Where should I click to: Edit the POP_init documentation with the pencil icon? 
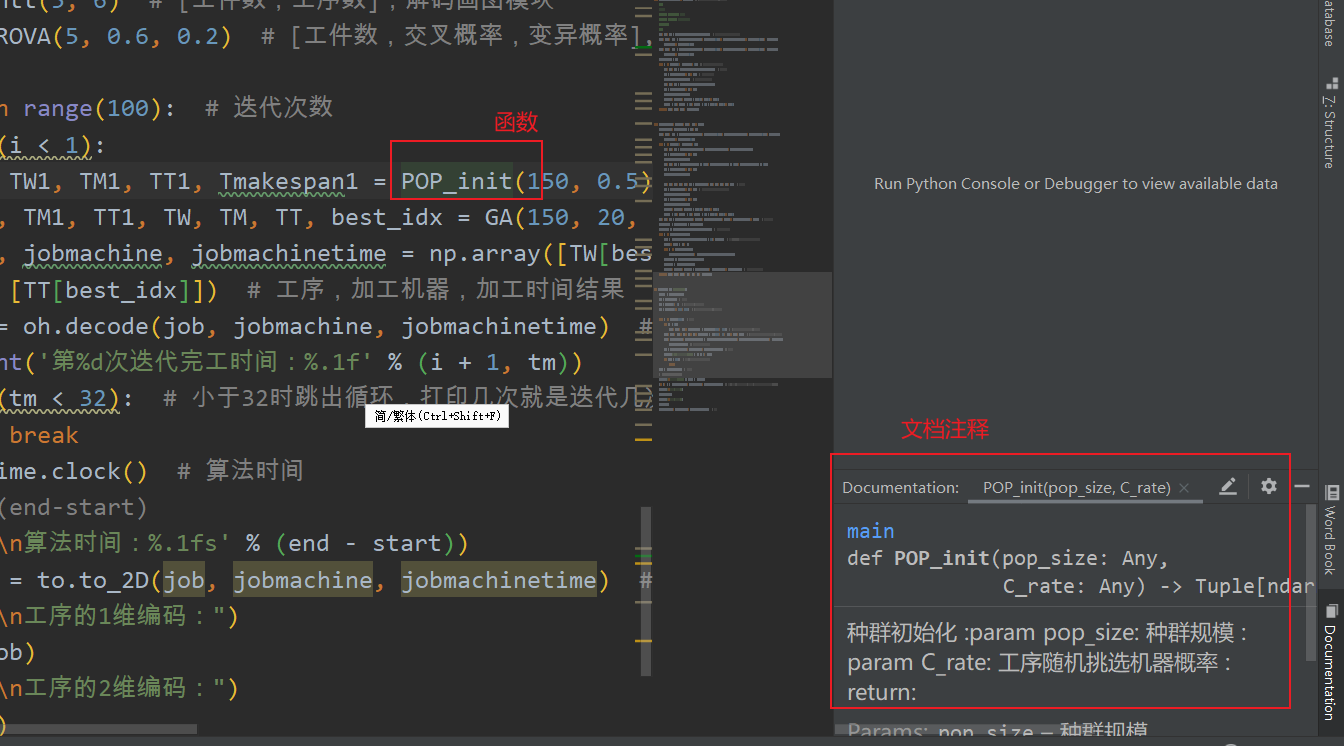1228,487
